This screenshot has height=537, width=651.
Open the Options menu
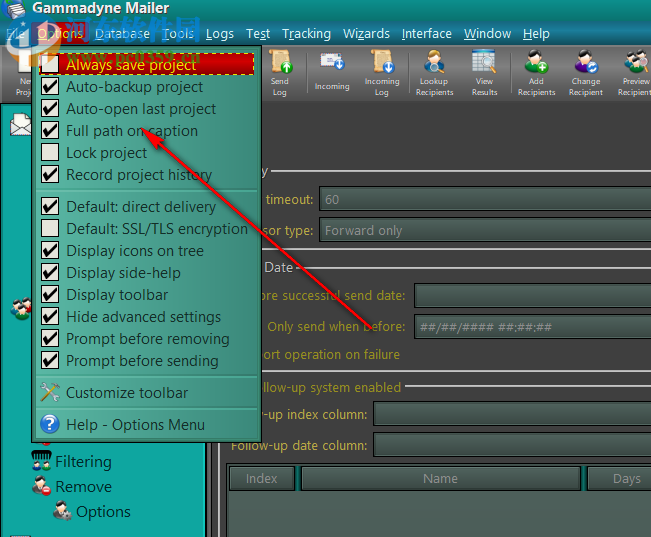point(60,34)
